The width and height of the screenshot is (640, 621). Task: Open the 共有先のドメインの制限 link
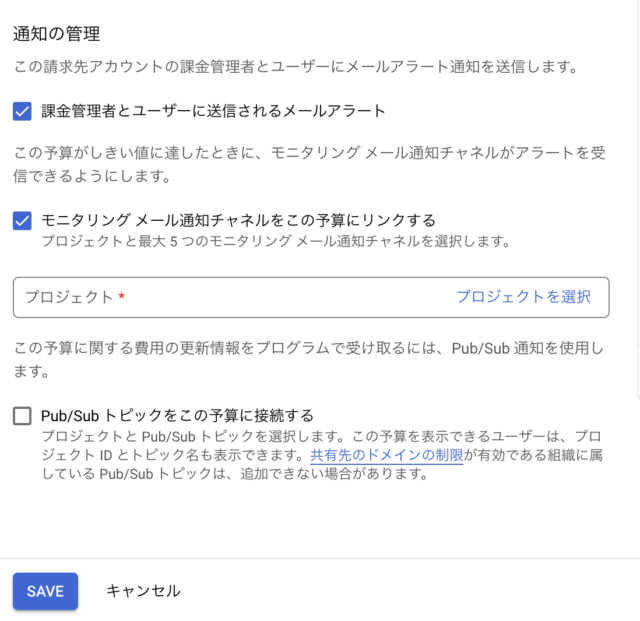pyautogui.click(x=385, y=456)
